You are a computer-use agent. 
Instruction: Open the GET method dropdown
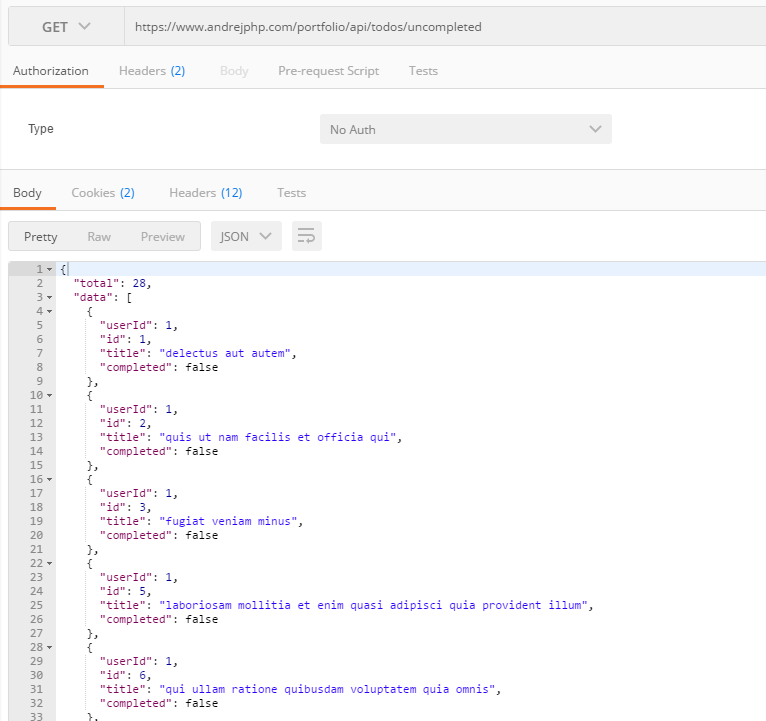(x=66, y=27)
